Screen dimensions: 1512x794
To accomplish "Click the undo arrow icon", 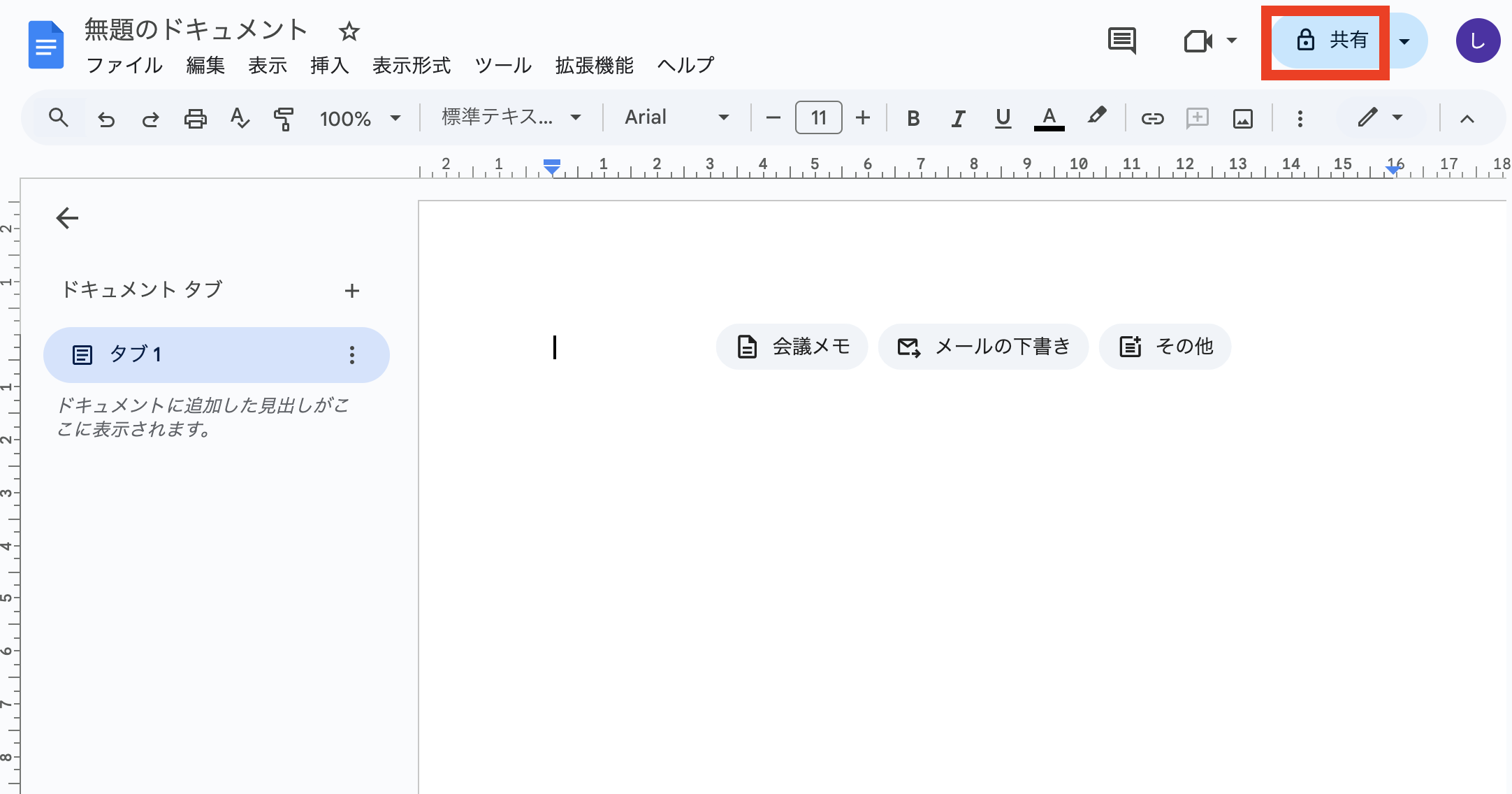I will coord(106,119).
